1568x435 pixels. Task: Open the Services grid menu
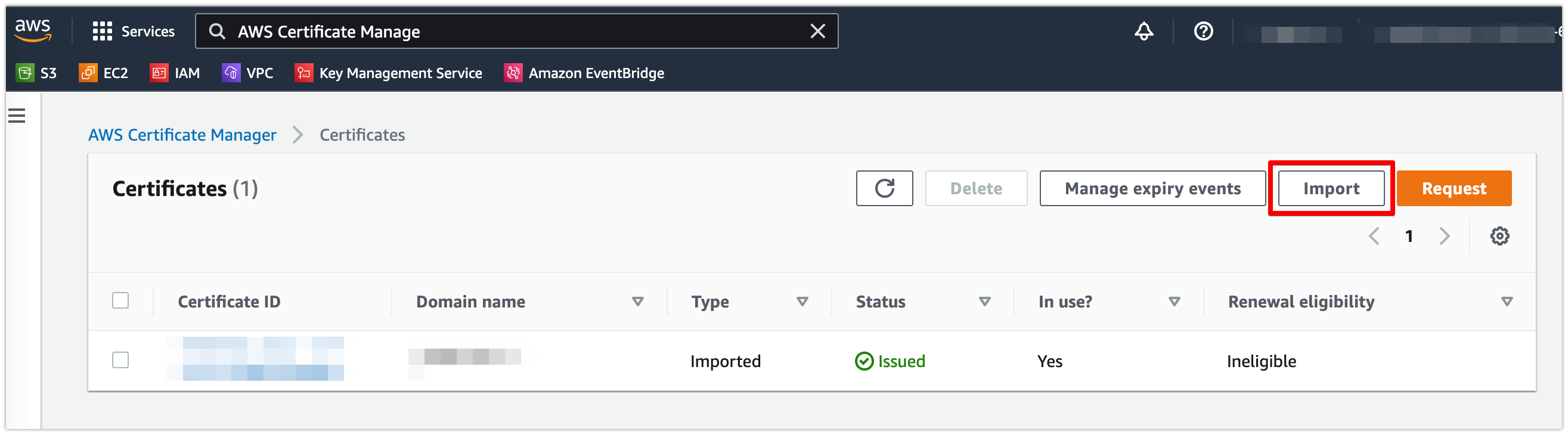[x=103, y=31]
